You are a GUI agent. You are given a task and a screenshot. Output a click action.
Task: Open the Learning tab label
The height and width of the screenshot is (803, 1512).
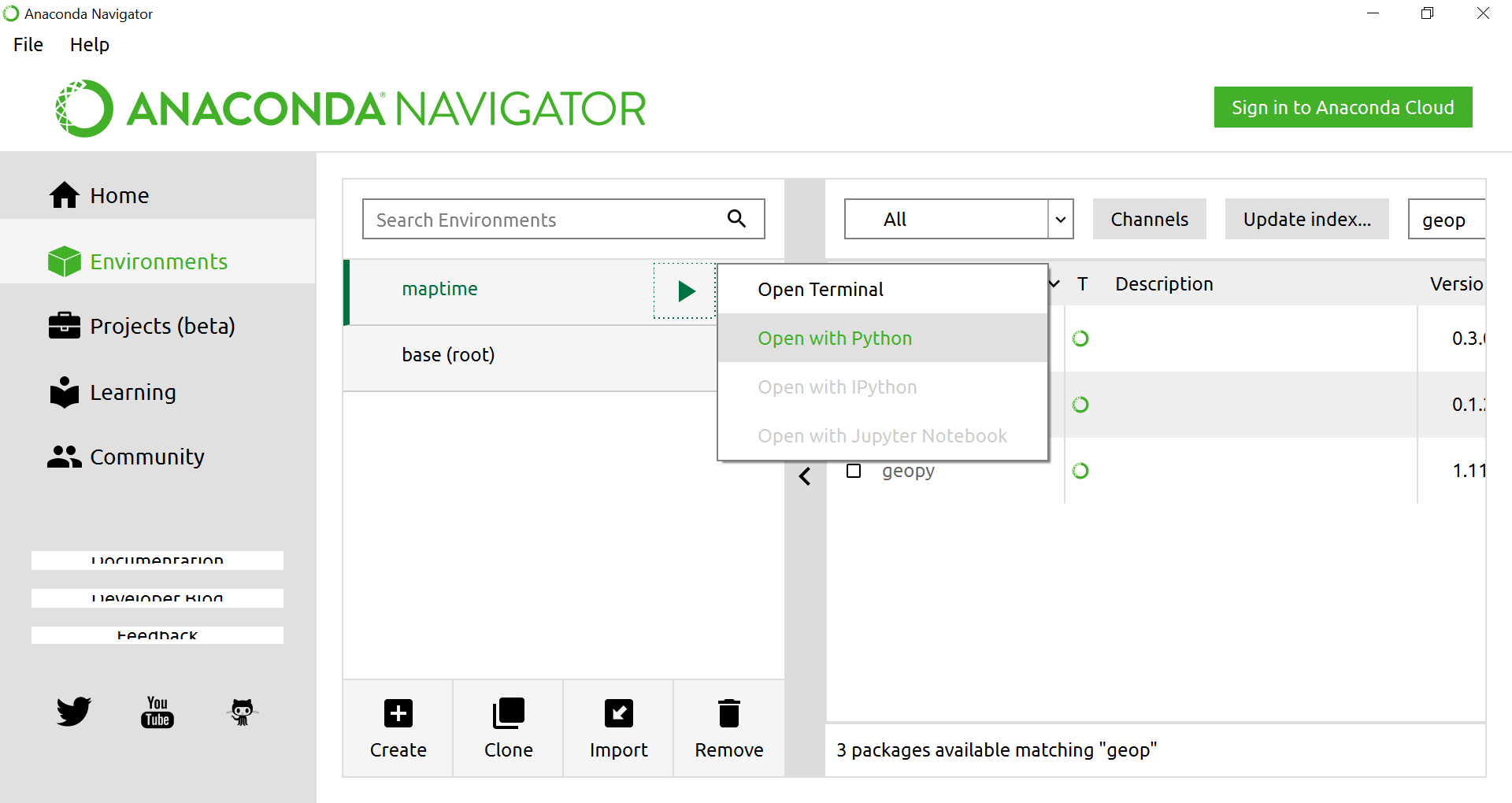[133, 392]
